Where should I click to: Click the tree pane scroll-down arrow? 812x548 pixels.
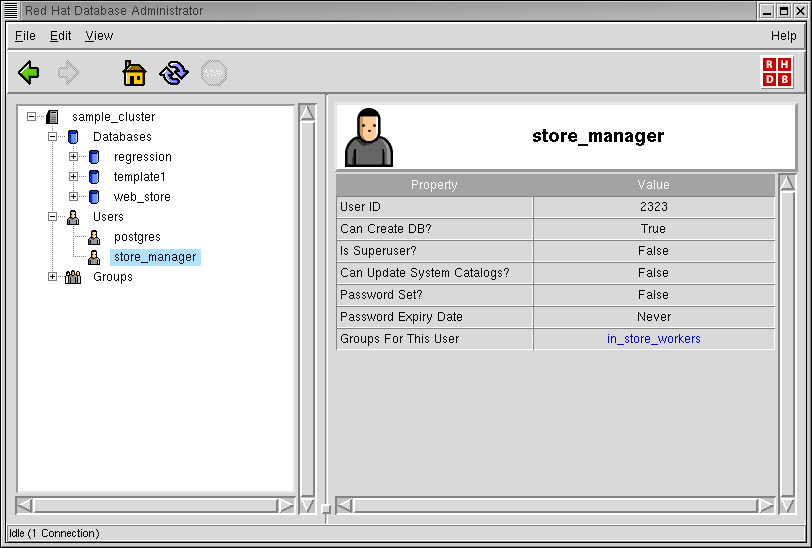click(307, 505)
